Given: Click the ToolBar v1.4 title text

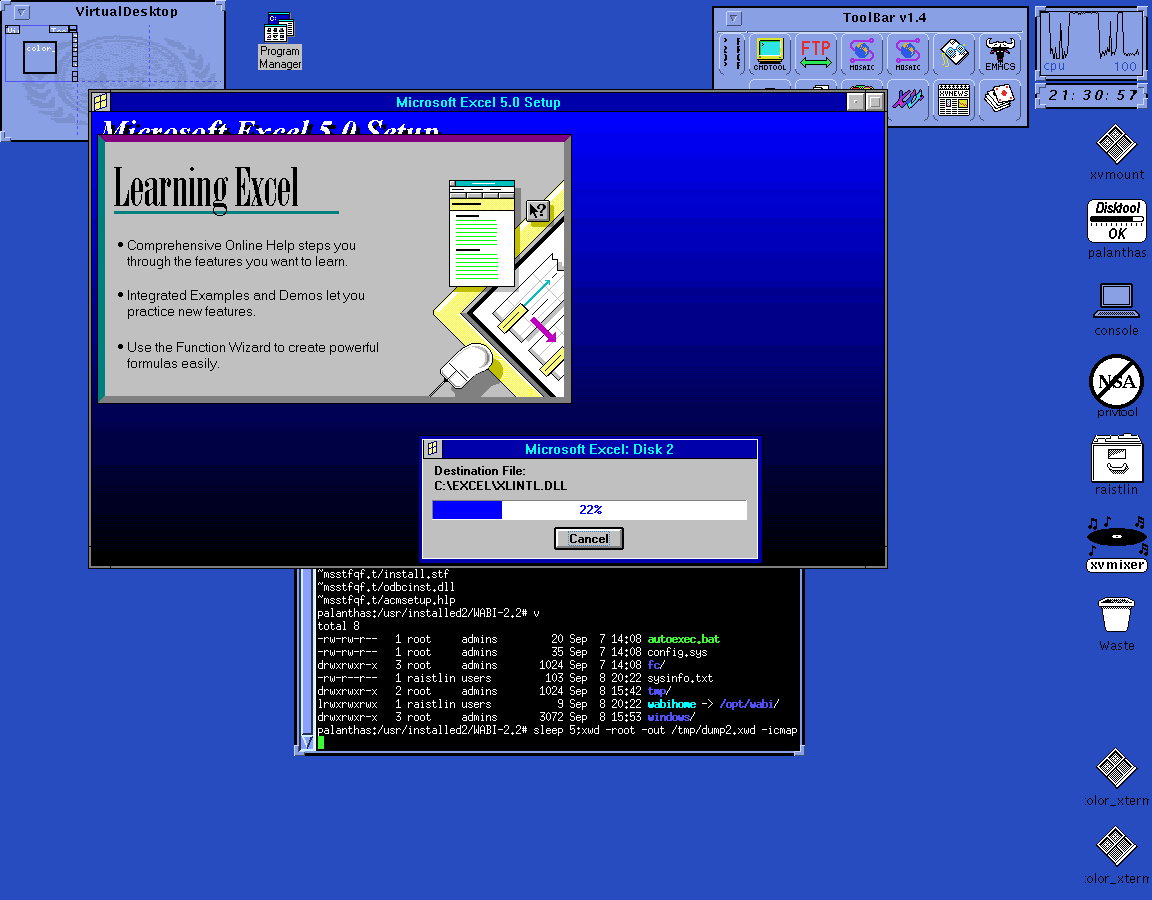Looking at the screenshot, I should pos(884,18).
